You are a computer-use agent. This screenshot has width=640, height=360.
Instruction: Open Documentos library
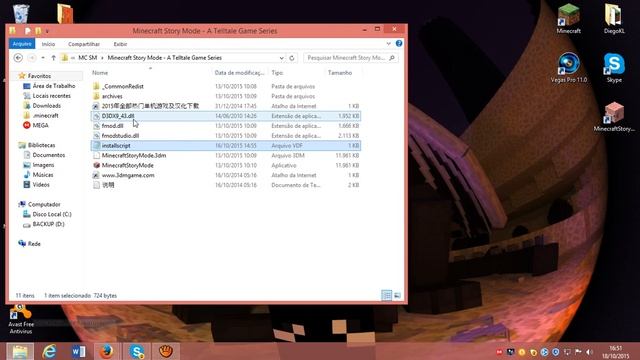click(x=48, y=155)
